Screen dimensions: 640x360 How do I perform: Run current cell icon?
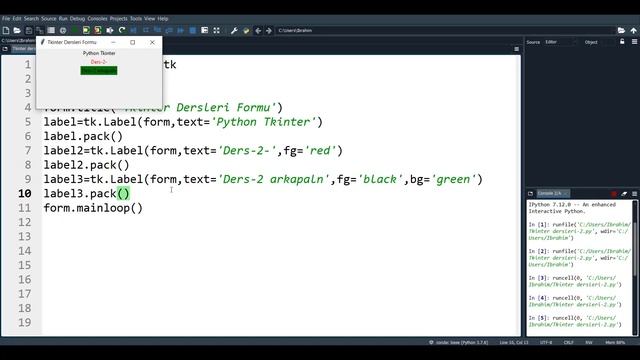[86, 31]
